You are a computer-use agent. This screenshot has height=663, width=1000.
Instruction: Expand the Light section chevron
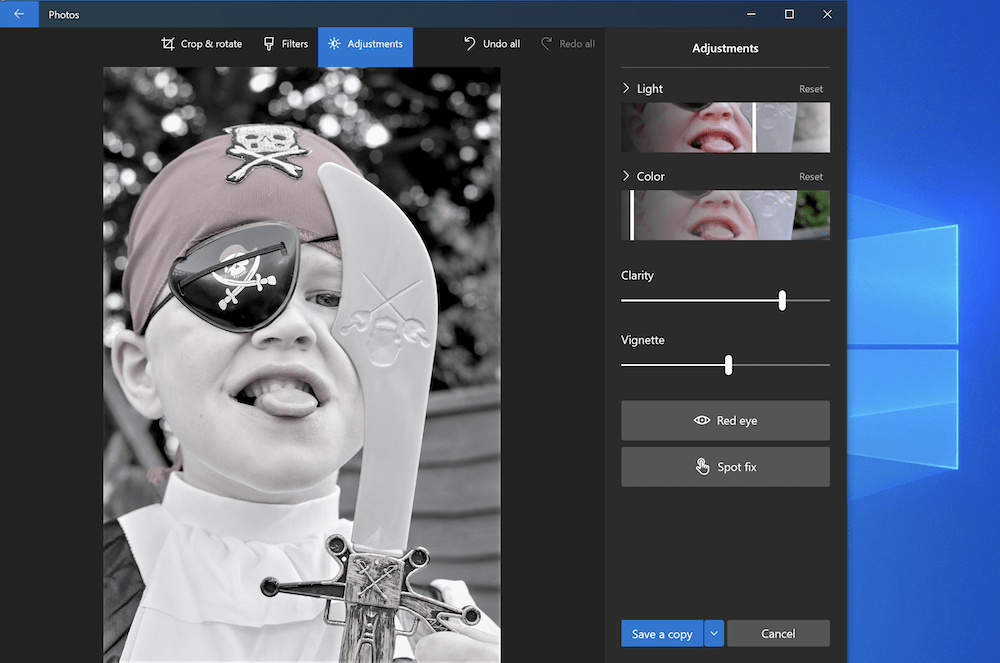(x=627, y=89)
